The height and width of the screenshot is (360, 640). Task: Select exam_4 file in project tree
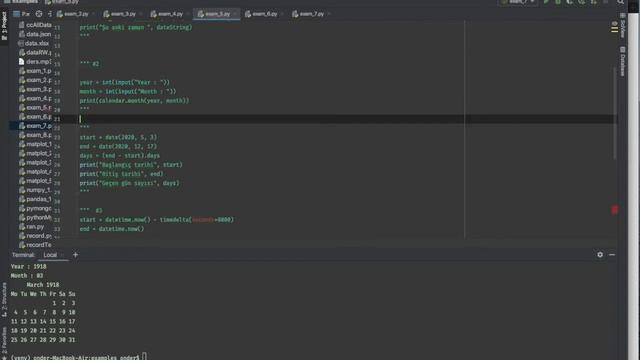pyautogui.click(x=35, y=98)
